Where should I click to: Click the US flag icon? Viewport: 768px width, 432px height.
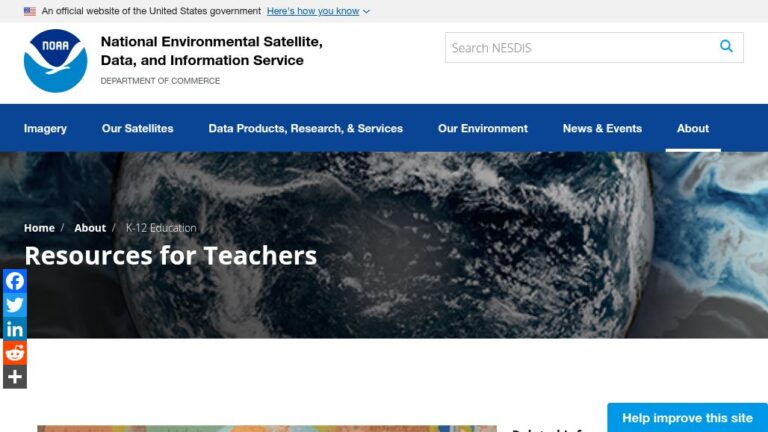tap(30, 11)
